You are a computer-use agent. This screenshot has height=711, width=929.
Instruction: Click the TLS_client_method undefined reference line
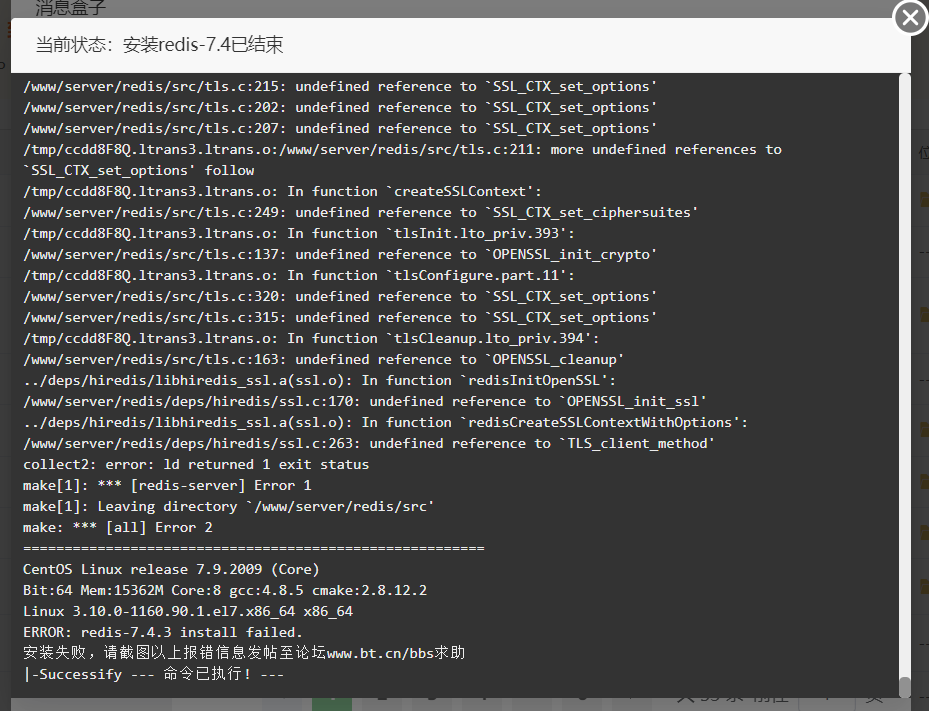tap(369, 444)
